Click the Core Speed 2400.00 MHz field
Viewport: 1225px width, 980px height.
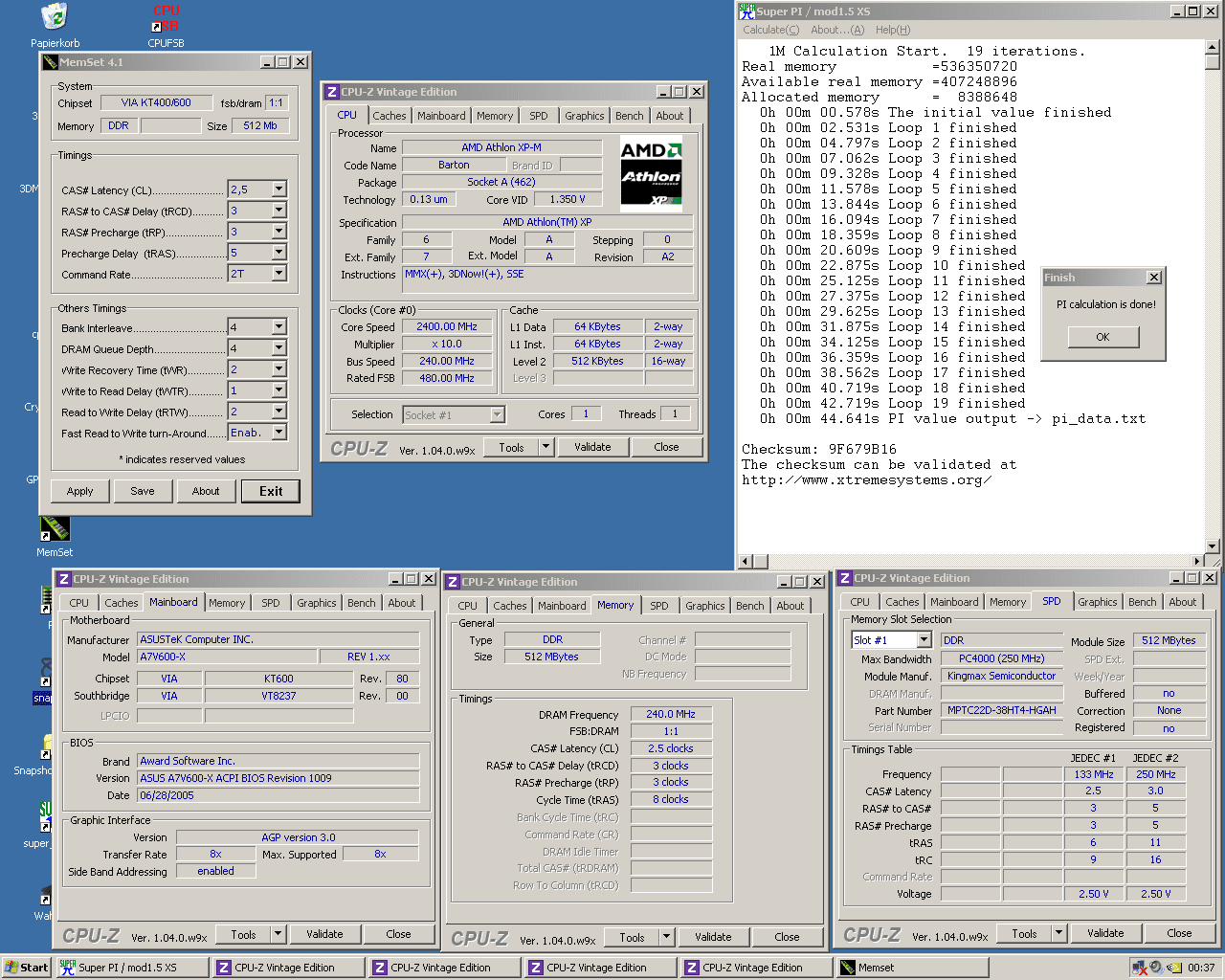click(x=447, y=326)
